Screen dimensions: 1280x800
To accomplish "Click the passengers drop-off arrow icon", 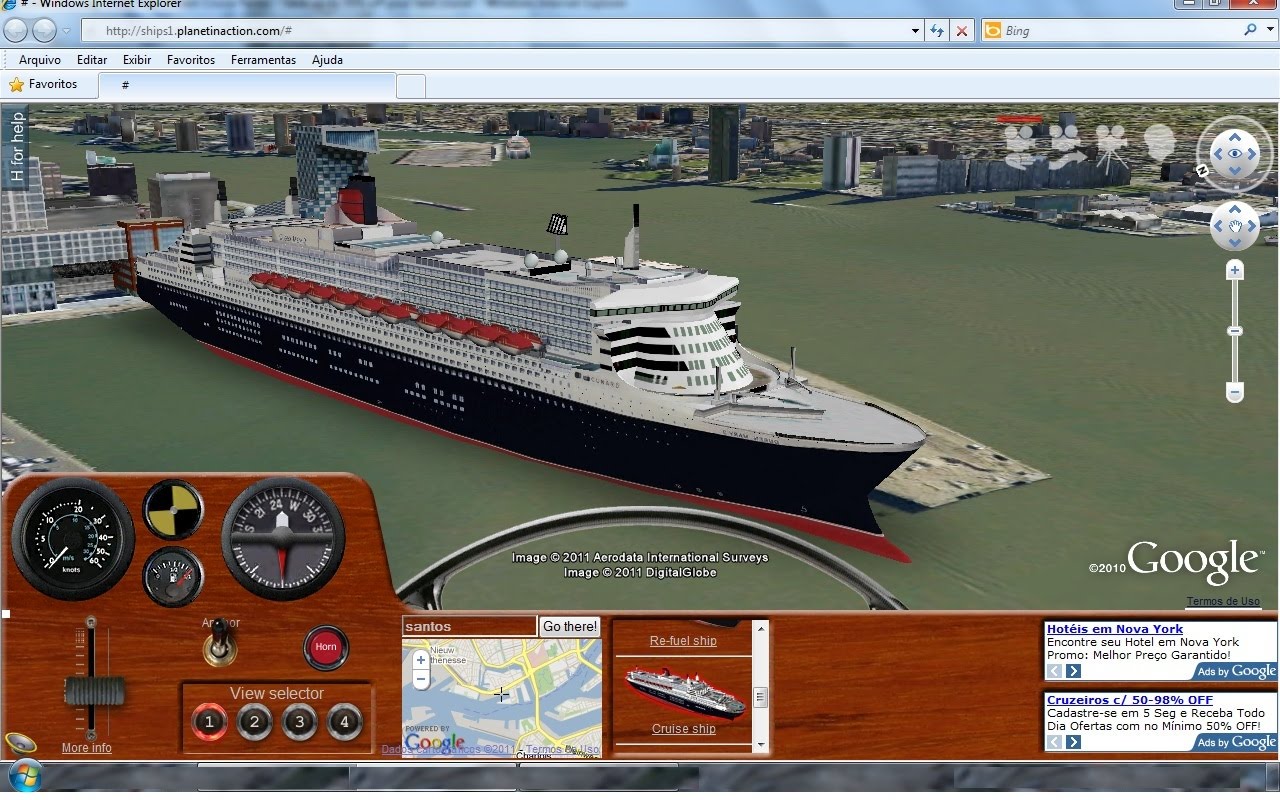I will click(x=1067, y=152).
